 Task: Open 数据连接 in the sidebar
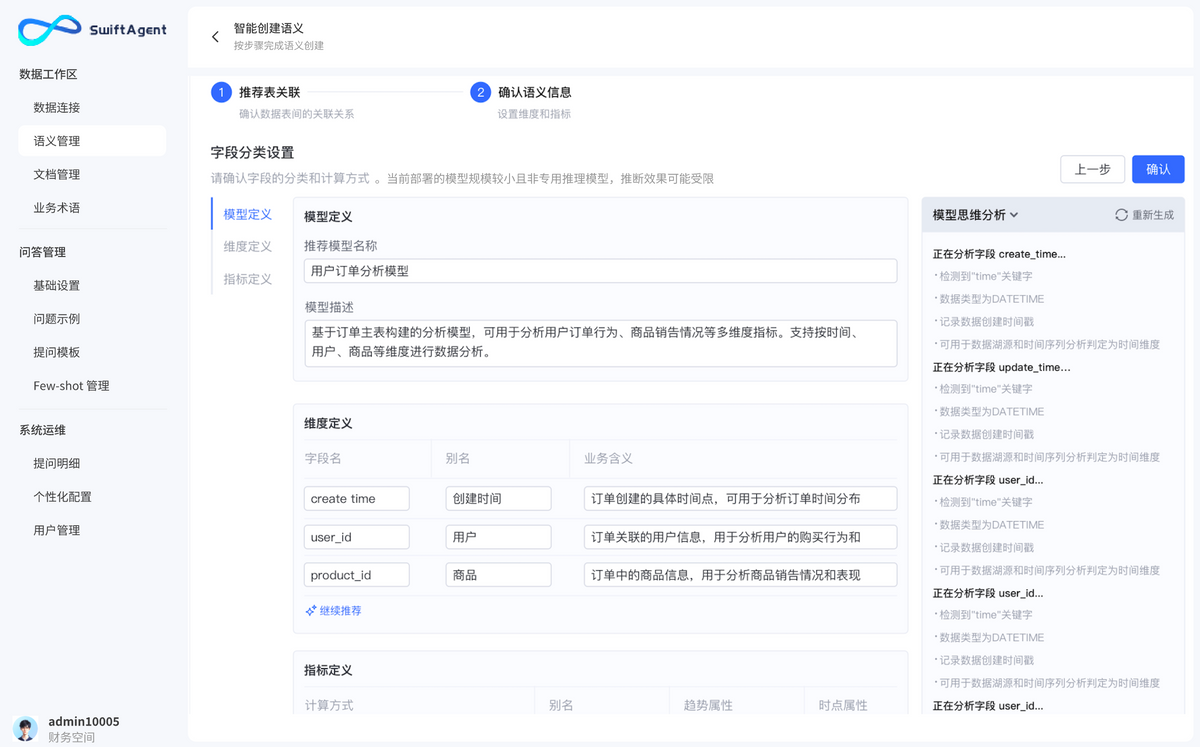click(56, 108)
